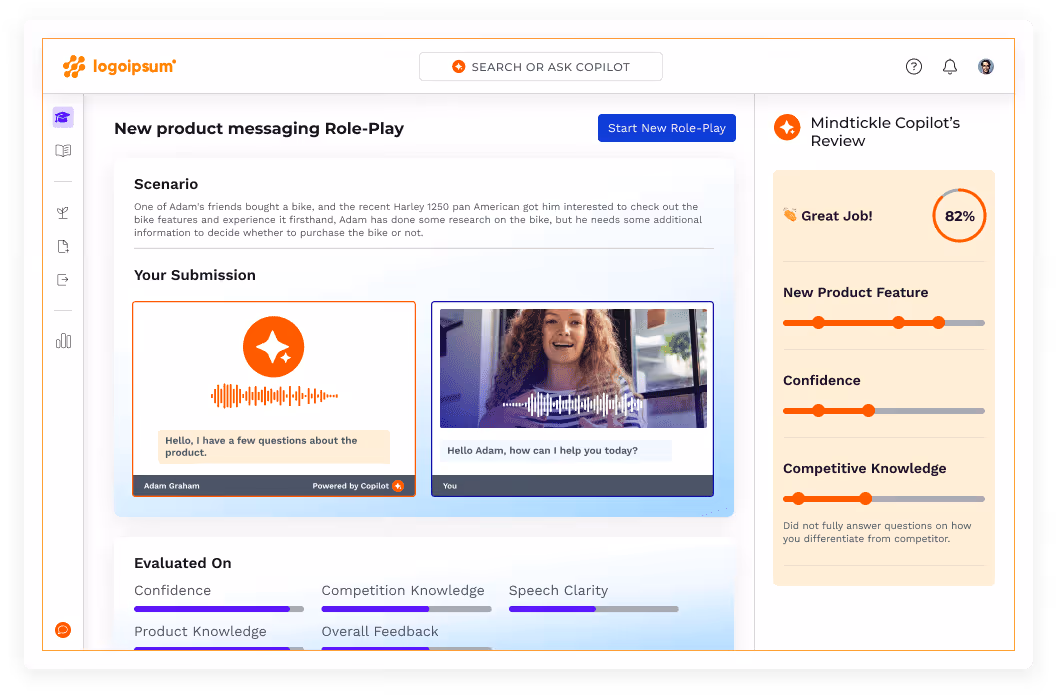Click the New Product Feature slider
Image resolution: width=1057 pixels, height=697 pixels.
(884, 323)
